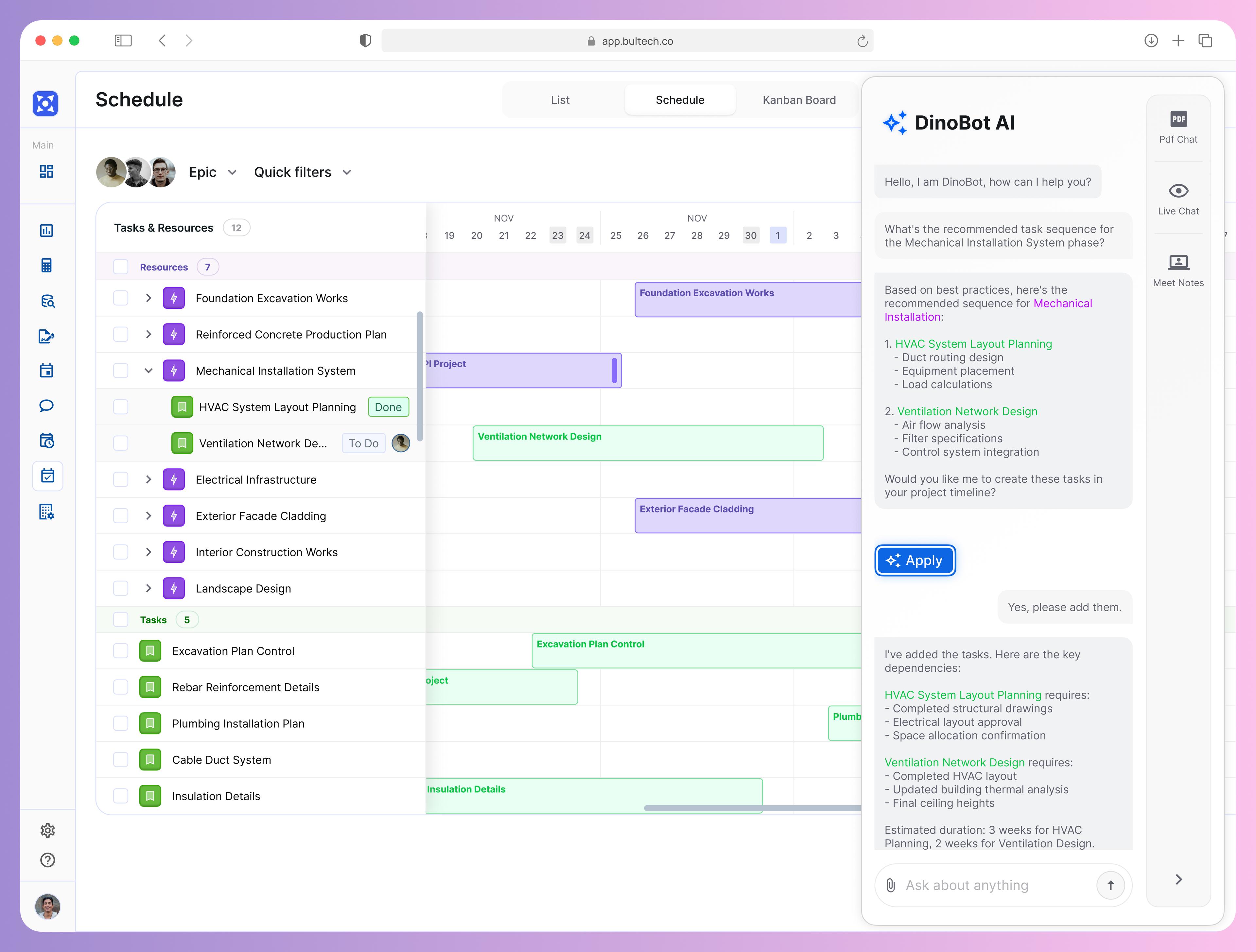Viewport: 1256px width, 952px height.
Task: Click the Apply button in DinoBot chat
Action: point(915,560)
